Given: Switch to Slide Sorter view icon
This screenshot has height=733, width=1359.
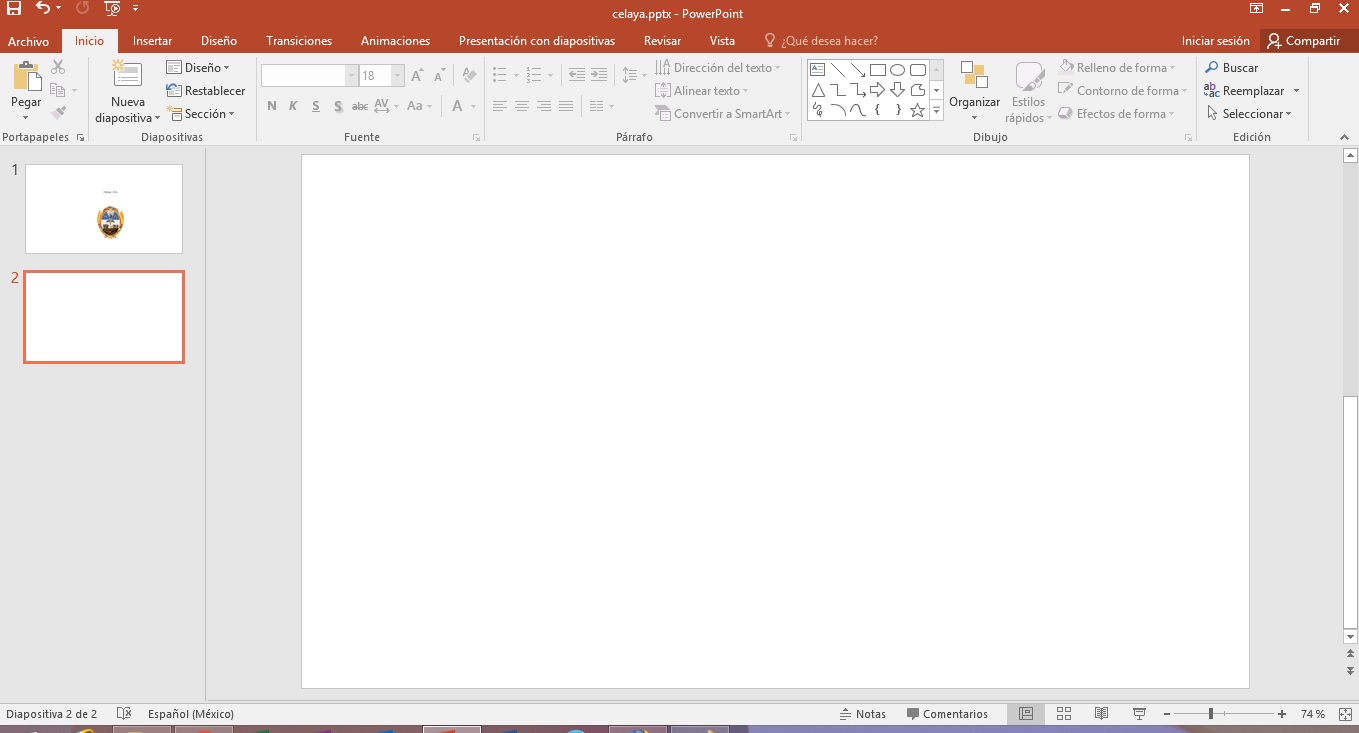Looking at the screenshot, I should (x=1064, y=714).
